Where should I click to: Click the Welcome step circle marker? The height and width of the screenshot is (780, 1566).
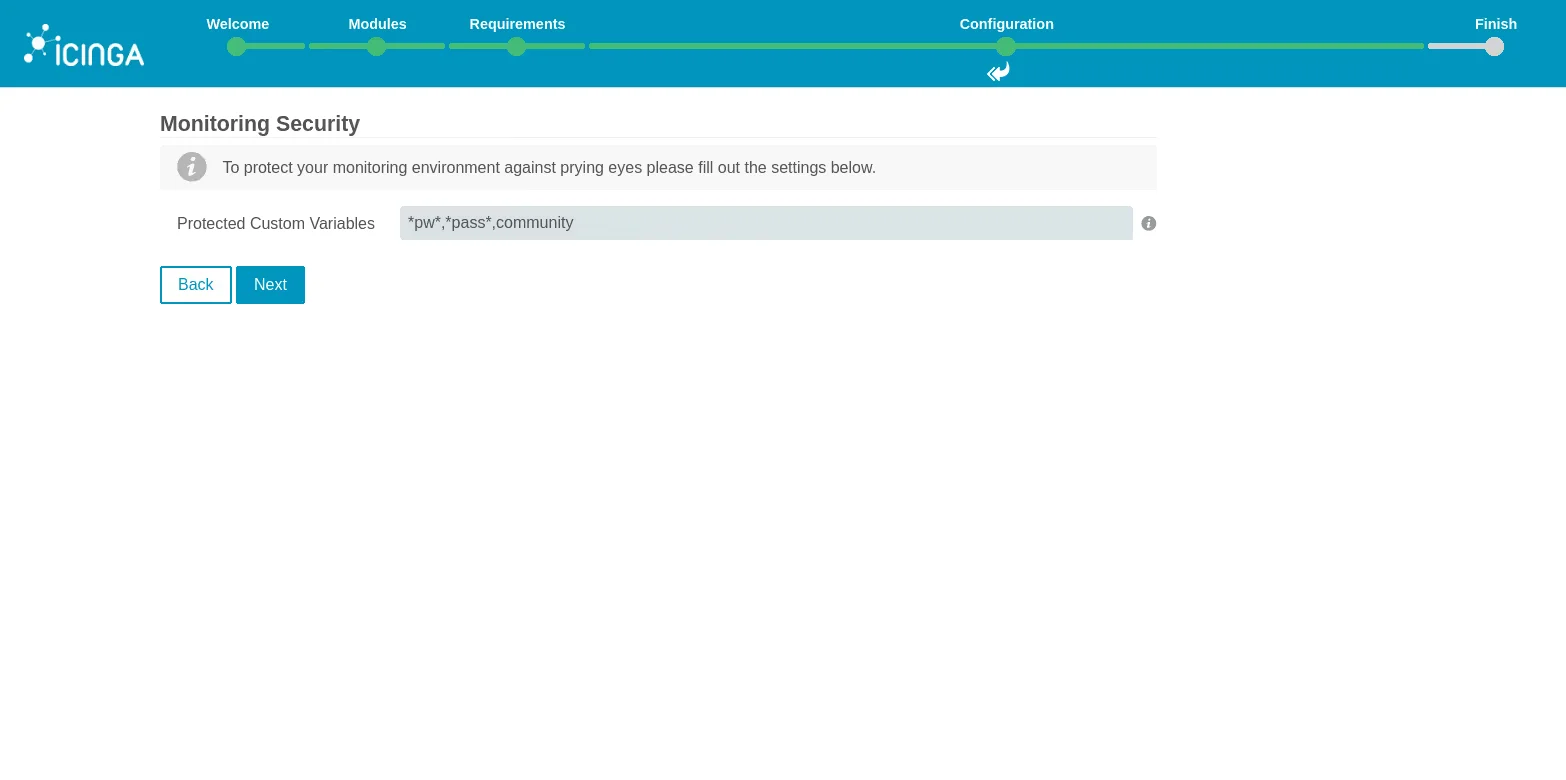tap(237, 46)
